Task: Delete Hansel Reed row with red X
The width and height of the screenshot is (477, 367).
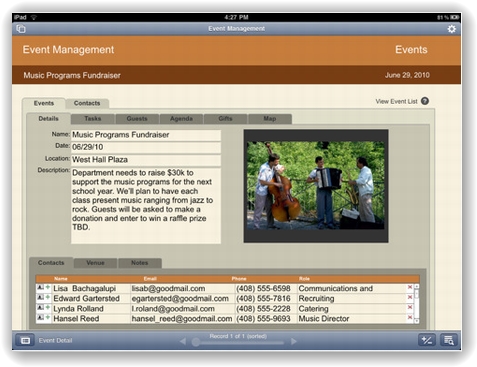Action: (410, 317)
